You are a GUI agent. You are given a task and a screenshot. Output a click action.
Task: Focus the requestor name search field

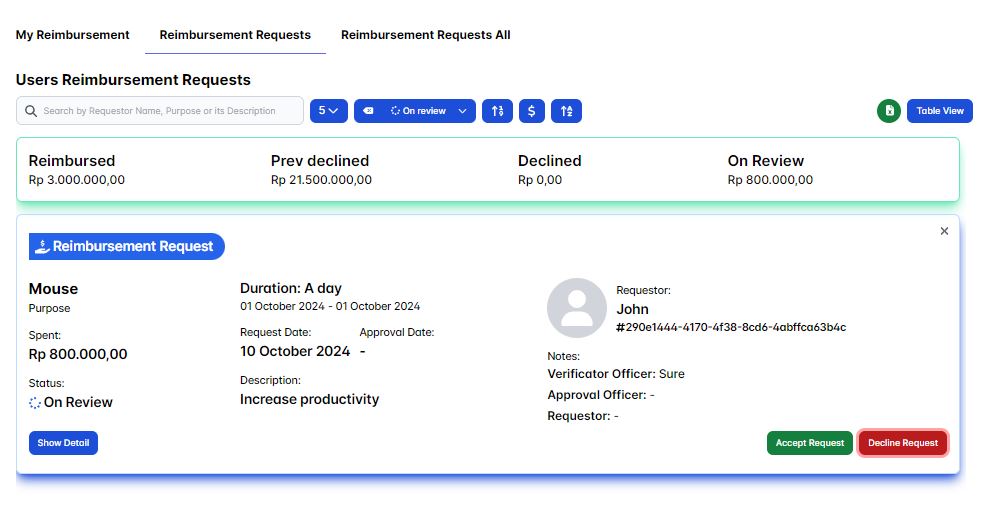coord(170,111)
